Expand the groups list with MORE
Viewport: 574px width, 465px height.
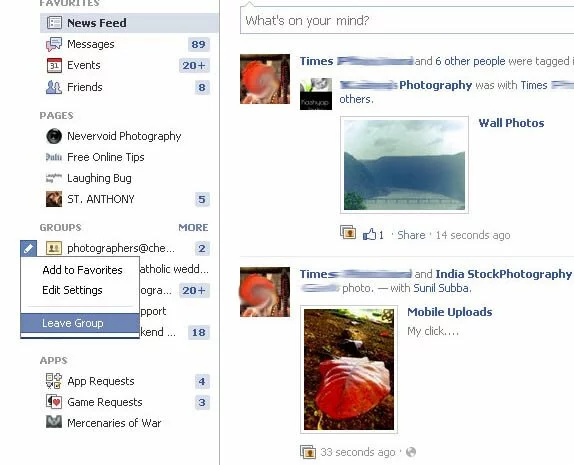[193, 227]
